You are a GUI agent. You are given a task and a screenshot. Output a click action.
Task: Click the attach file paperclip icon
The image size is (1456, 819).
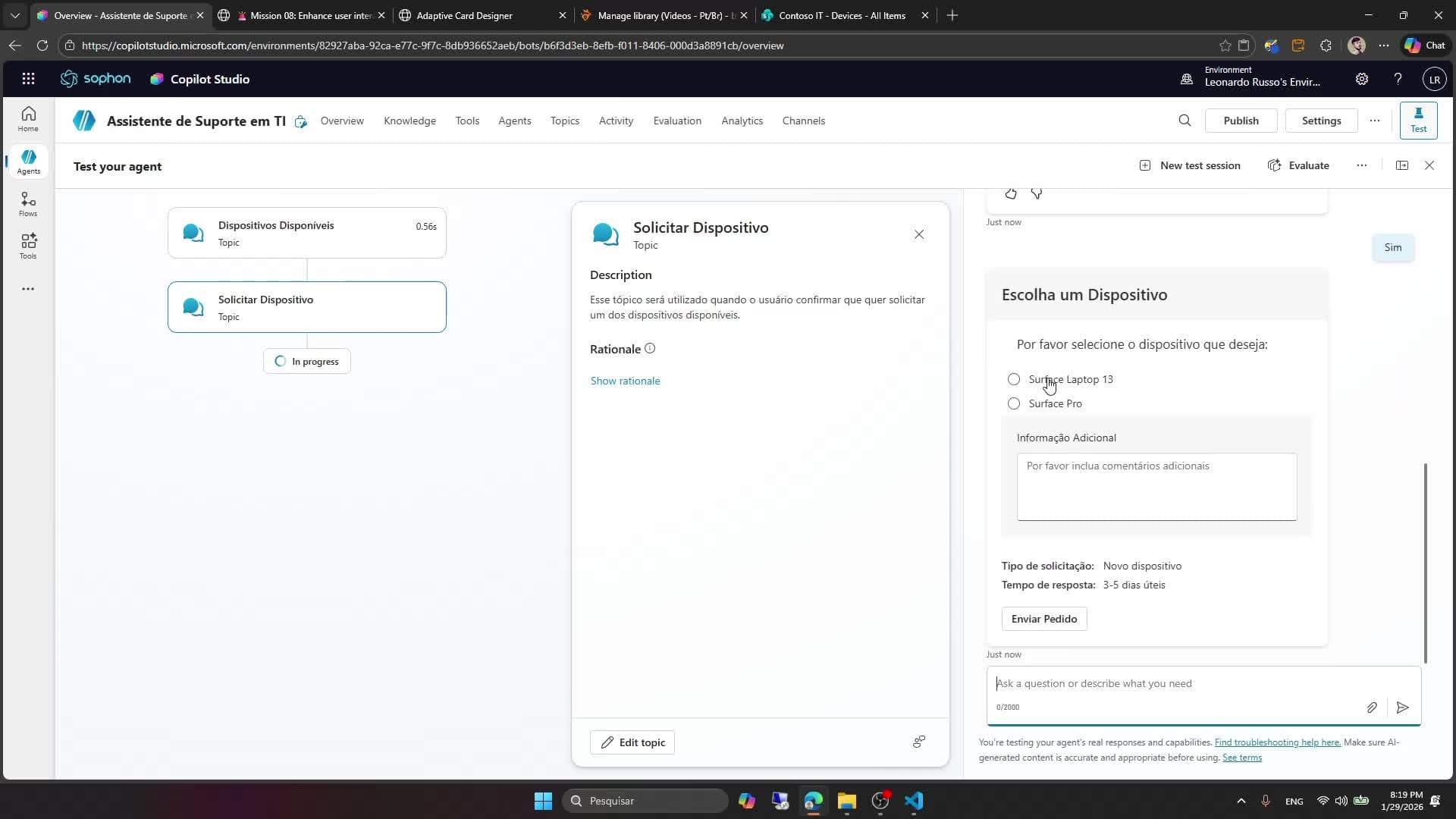[x=1372, y=708]
